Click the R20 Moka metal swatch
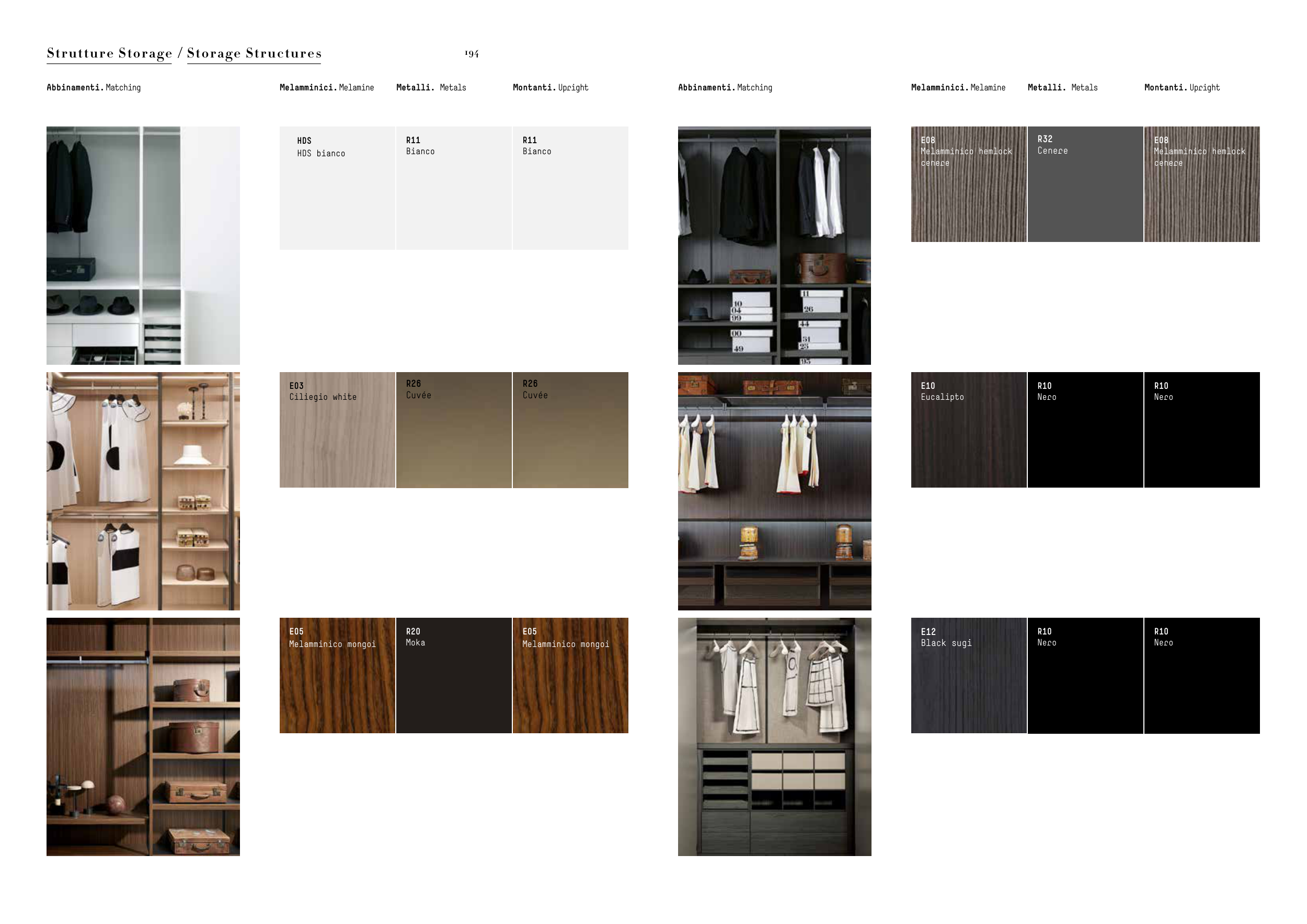Image resolution: width=1307 pixels, height=924 pixels. [454, 675]
